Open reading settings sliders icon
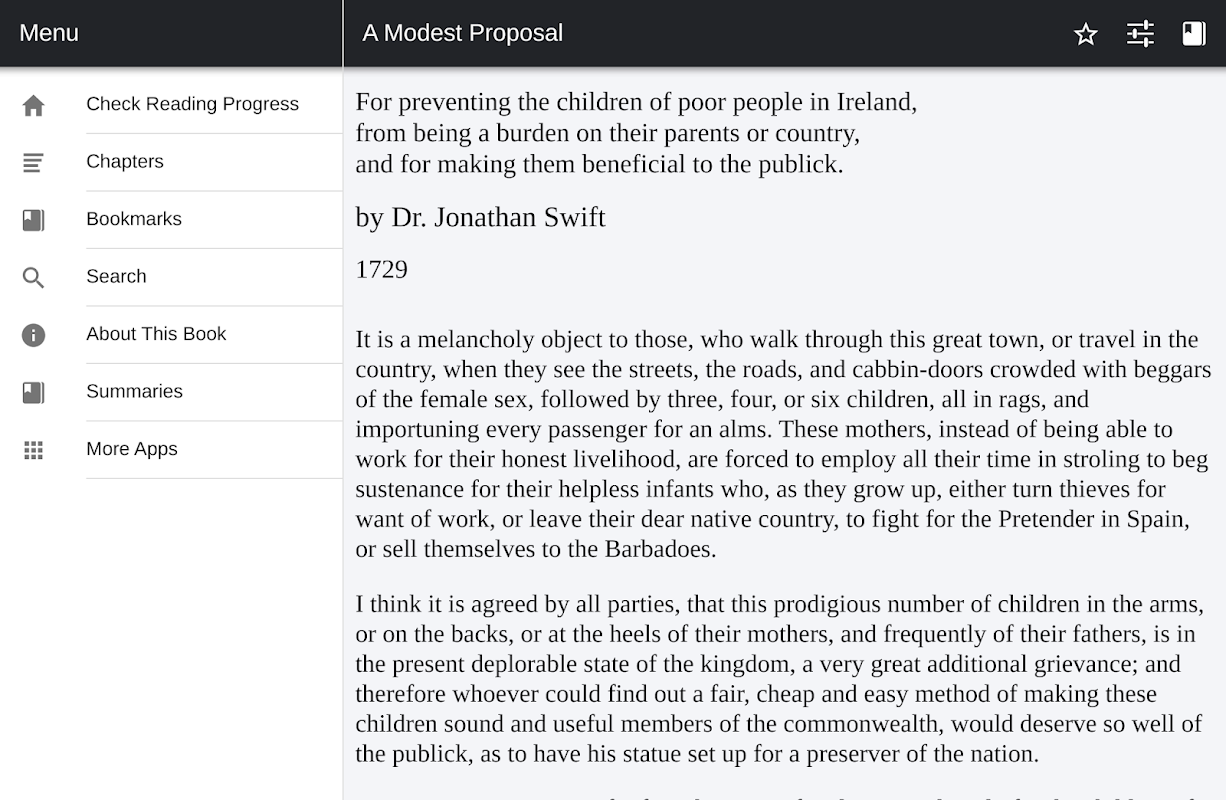Viewport: 1226px width, 800px height. [x=1140, y=34]
